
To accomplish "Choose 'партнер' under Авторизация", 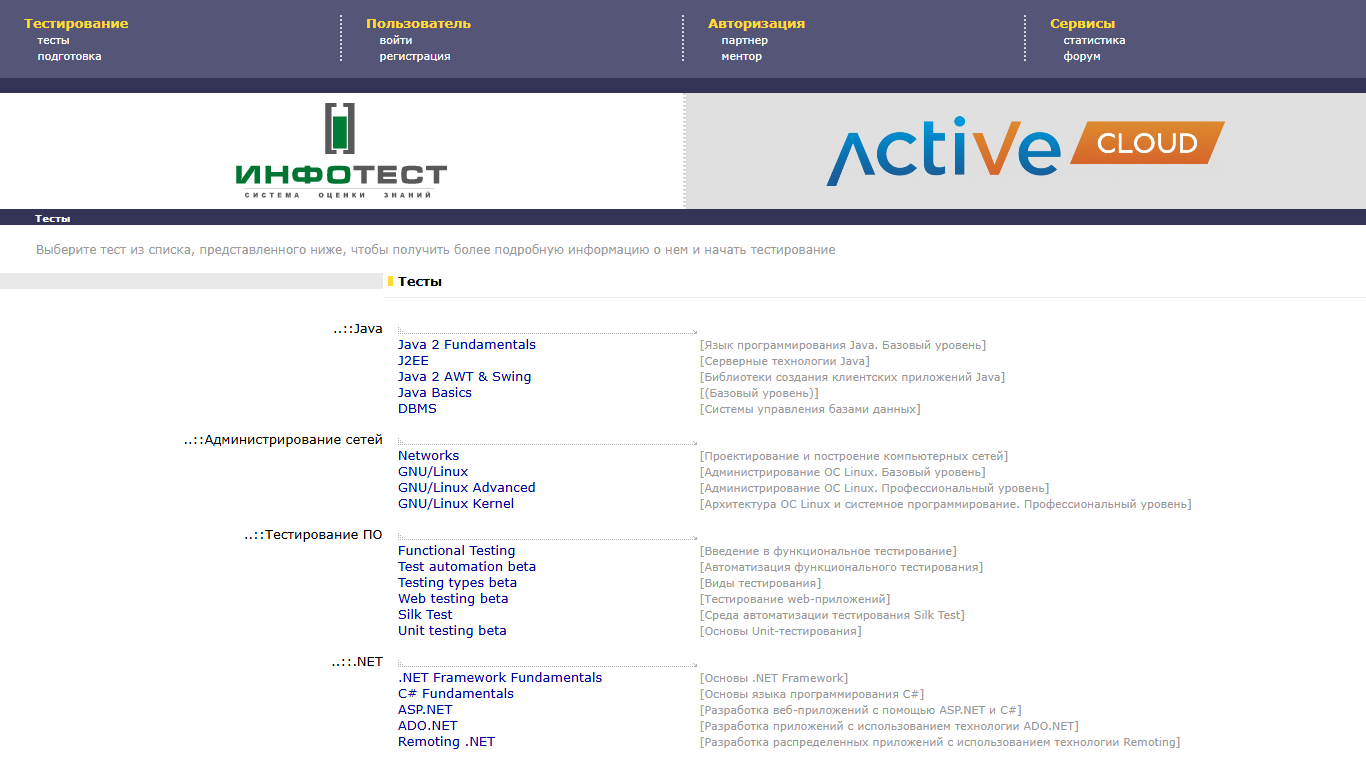I will point(744,41).
